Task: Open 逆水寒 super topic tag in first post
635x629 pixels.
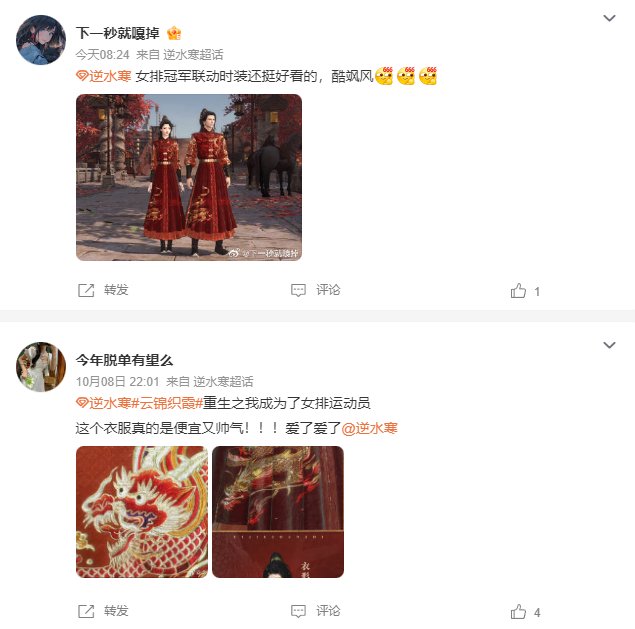Action: click(104, 76)
